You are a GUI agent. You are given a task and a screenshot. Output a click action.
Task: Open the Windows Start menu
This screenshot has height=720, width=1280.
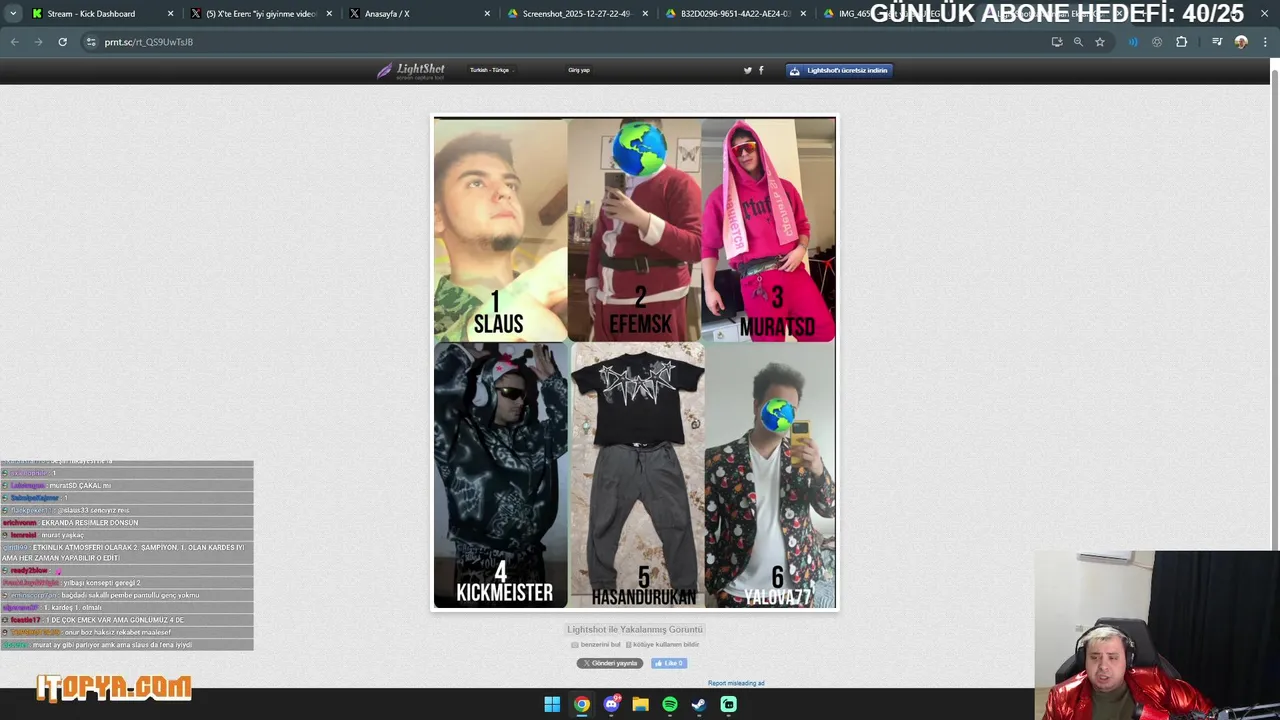pos(552,704)
